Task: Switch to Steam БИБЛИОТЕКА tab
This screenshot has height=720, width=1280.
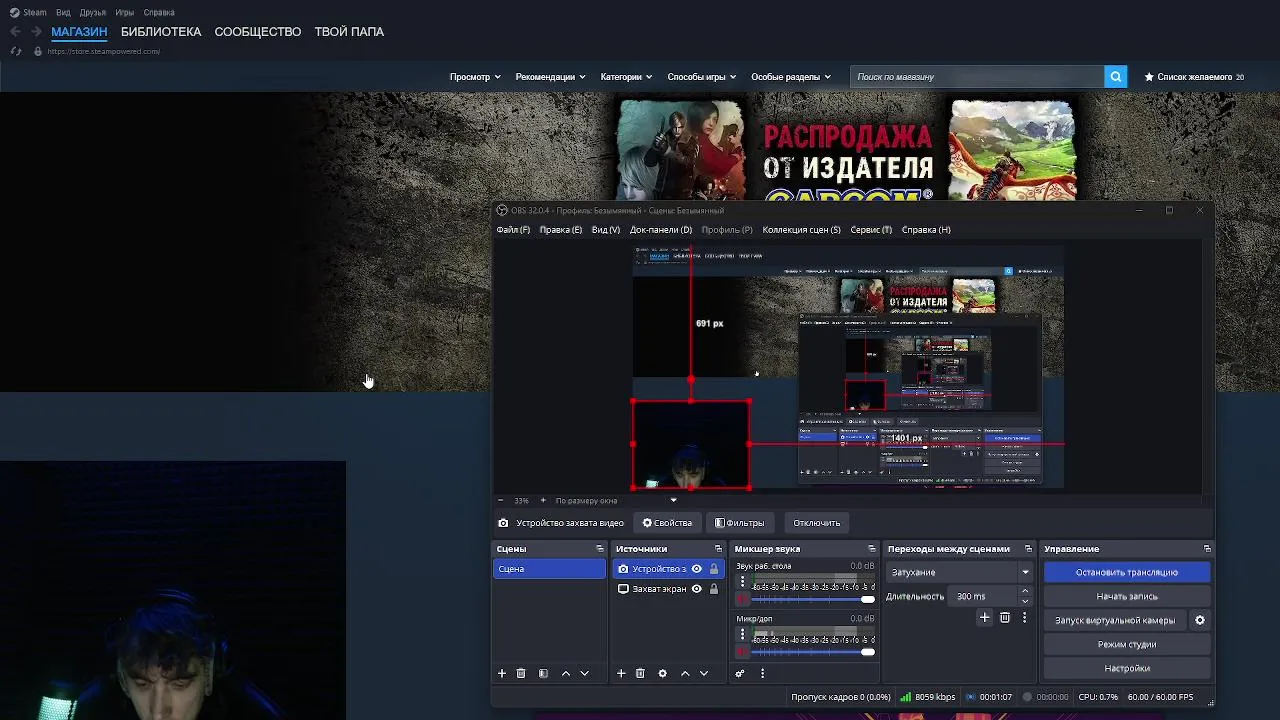Action: pyautogui.click(x=161, y=31)
